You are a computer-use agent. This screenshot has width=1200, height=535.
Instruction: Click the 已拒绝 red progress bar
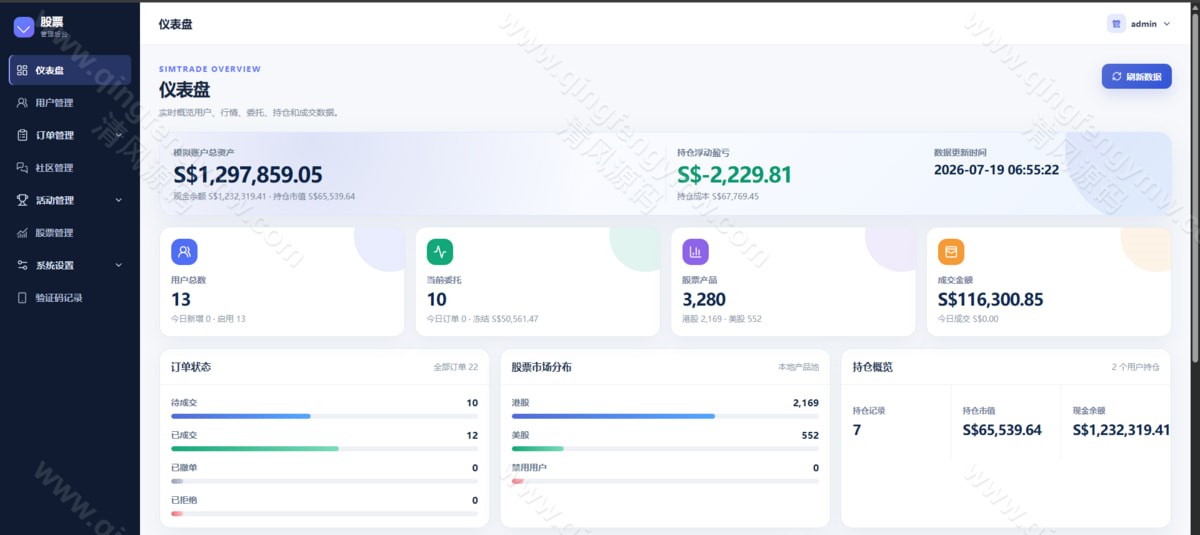324,513
